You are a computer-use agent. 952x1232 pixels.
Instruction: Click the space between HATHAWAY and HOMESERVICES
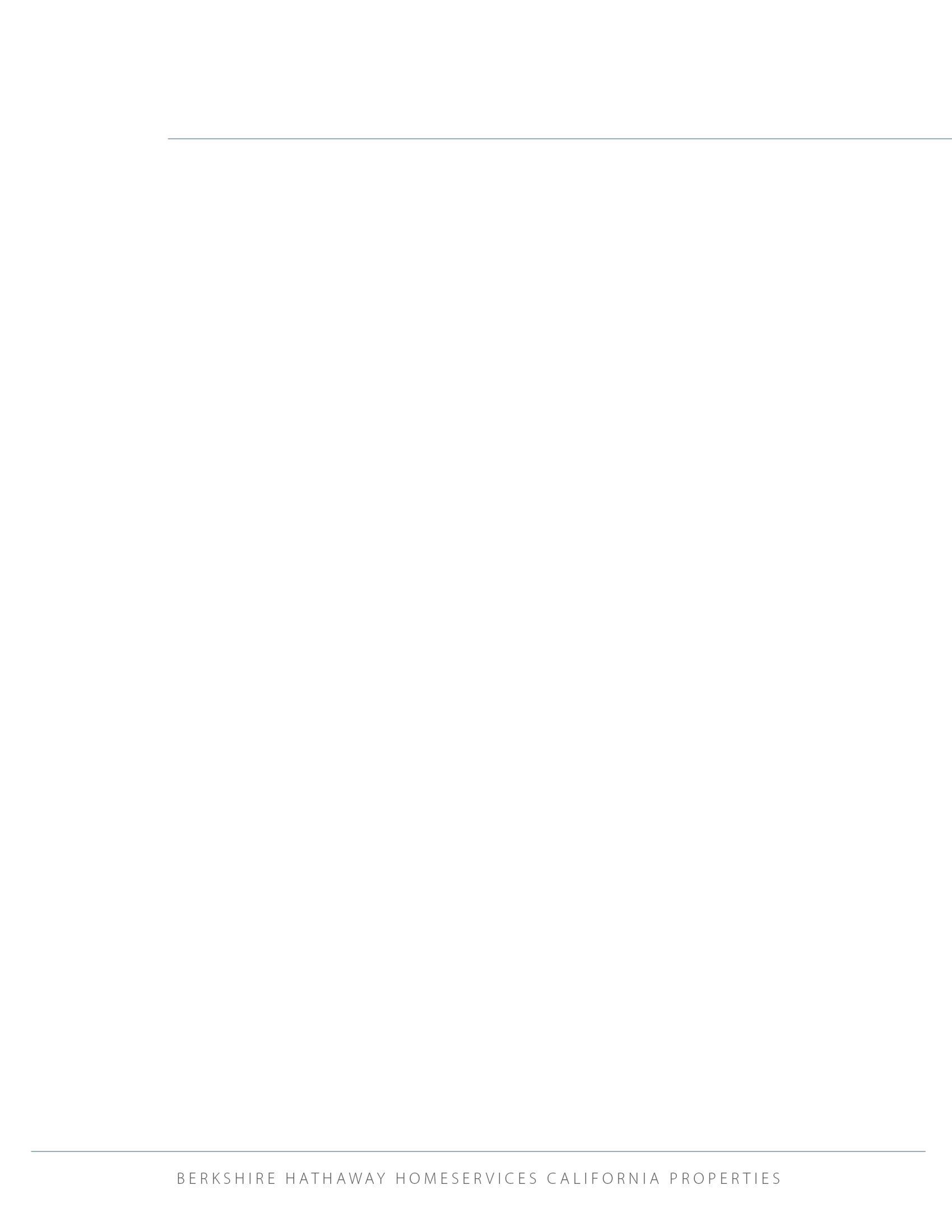tap(391, 1178)
